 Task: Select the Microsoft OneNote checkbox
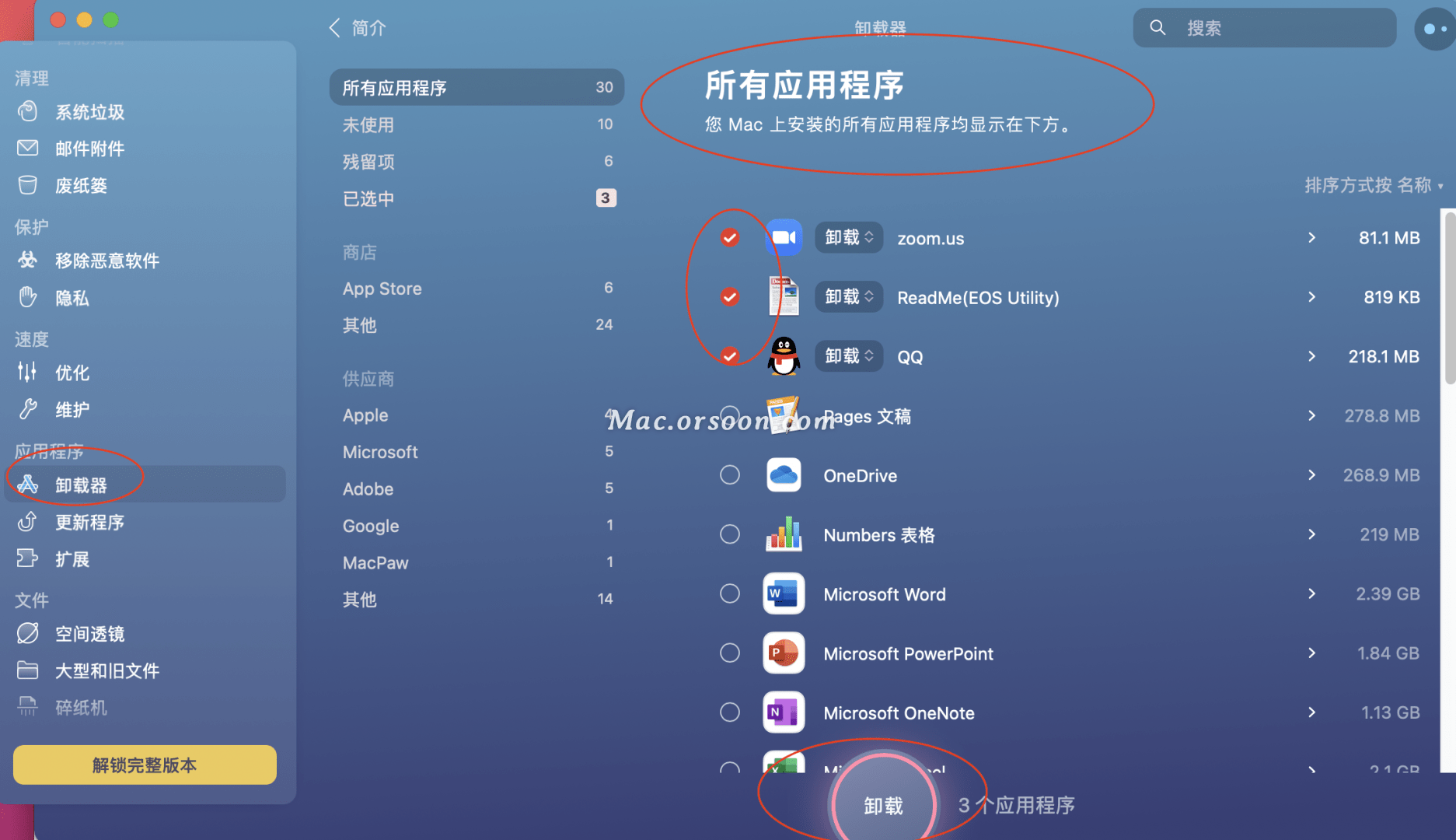tap(729, 712)
